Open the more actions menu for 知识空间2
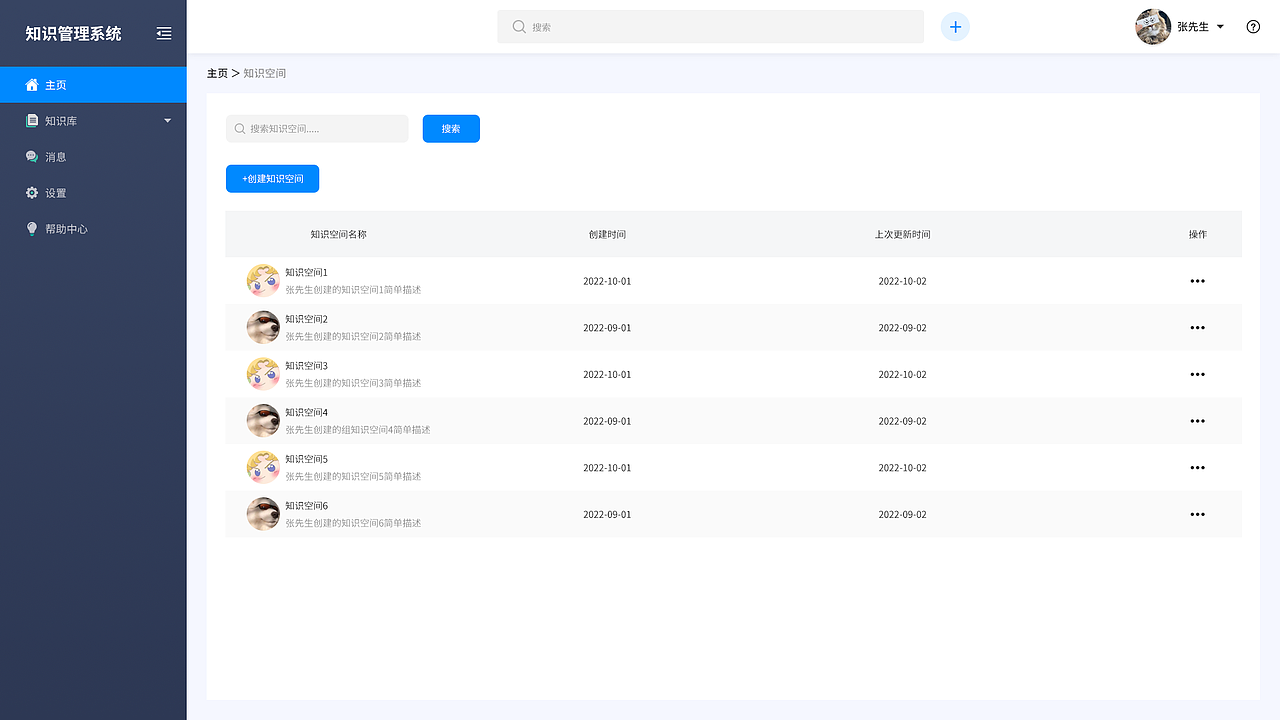Image resolution: width=1280 pixels, height=720 pixels. (1198, 328)
